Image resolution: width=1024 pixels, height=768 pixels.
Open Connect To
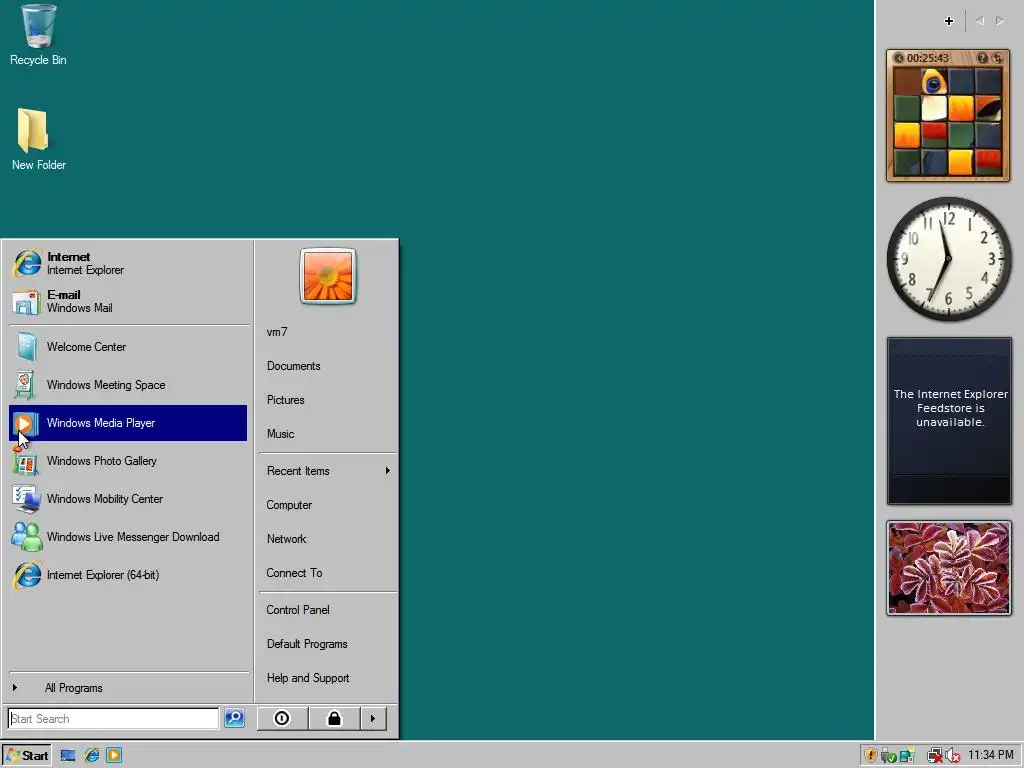coord(328,573)
